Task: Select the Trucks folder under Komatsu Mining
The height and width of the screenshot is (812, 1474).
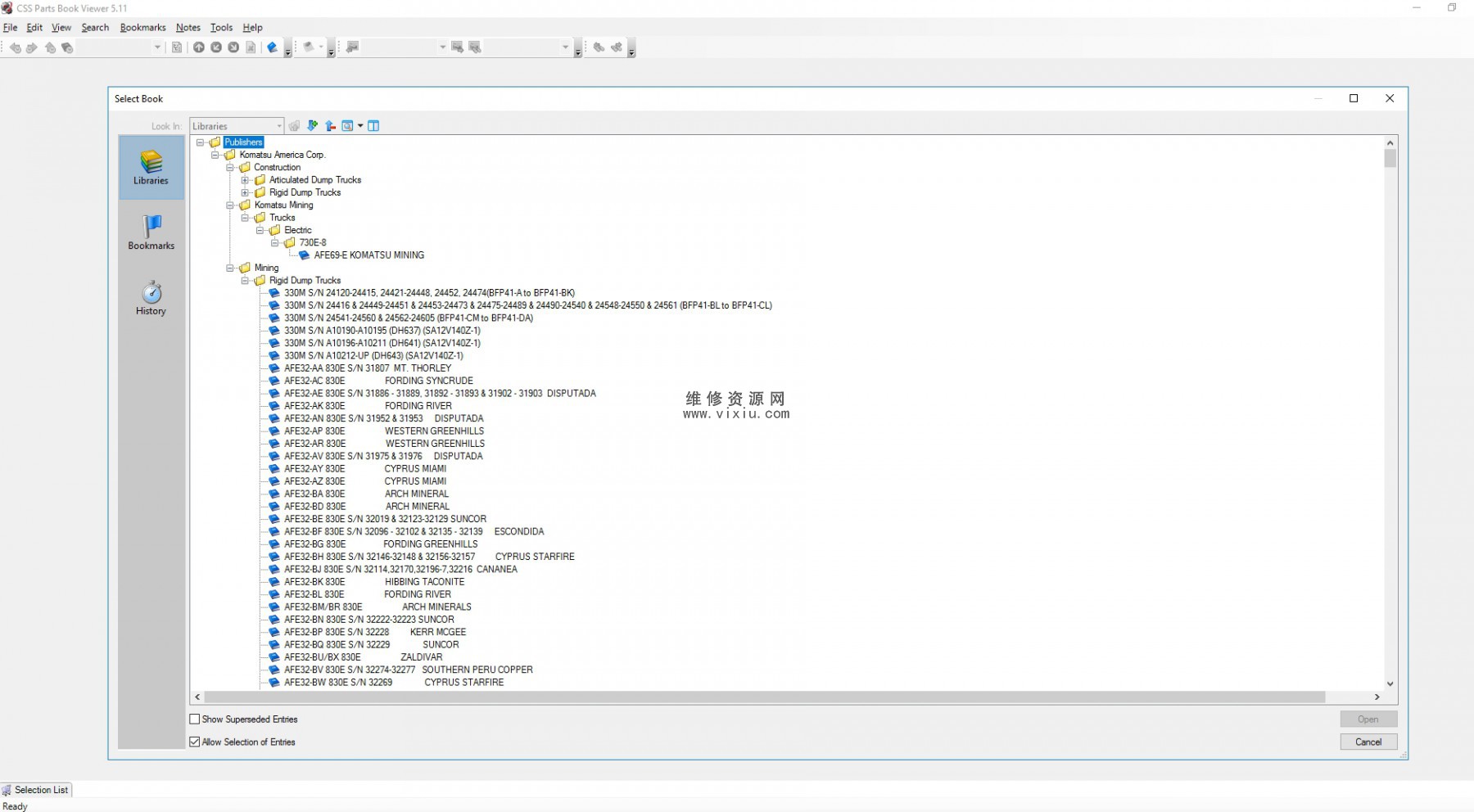Action: click(282, 218)
